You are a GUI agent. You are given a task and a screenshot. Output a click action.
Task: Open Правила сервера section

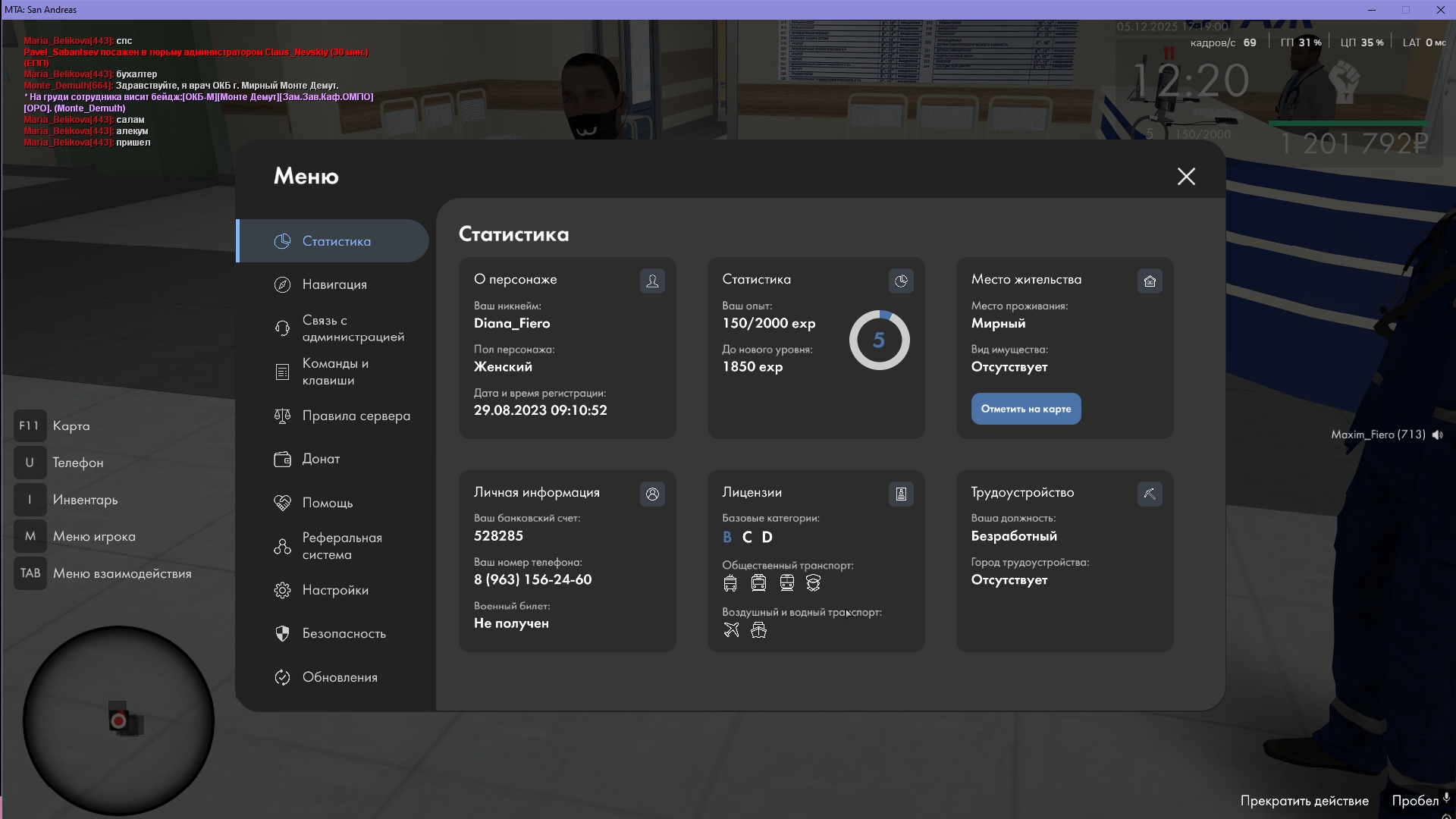(356, 416)
